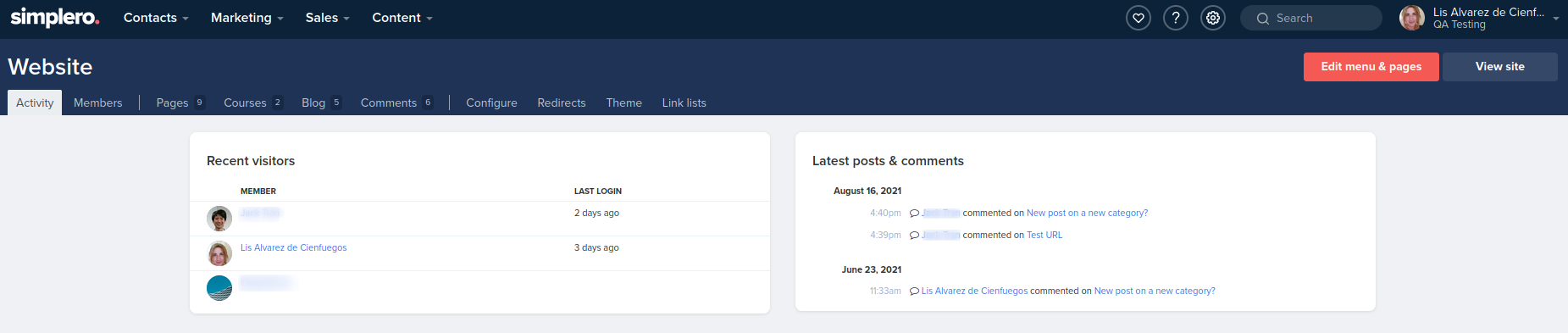1568x333 pixels.
Task: Click the 4:39pm timestamp
Action: click(885, 236)
